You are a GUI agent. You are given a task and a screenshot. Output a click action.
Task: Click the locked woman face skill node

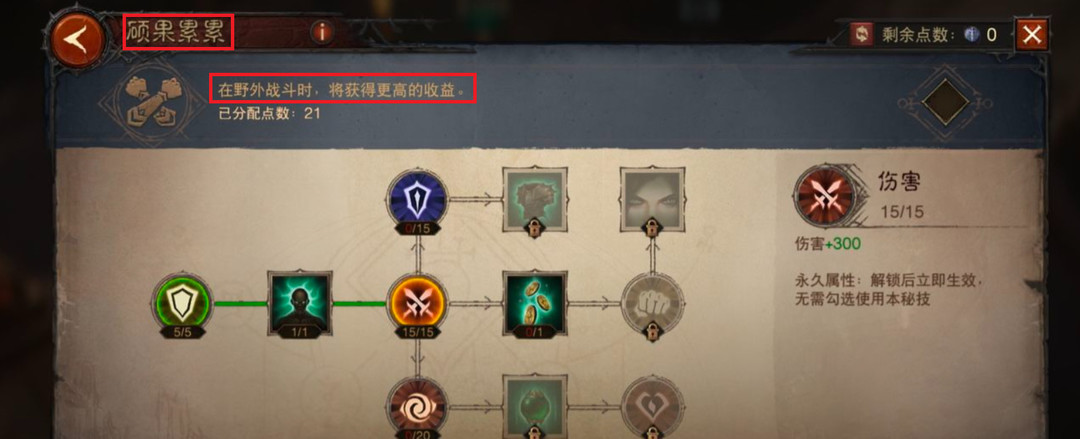tap(652, 200)
